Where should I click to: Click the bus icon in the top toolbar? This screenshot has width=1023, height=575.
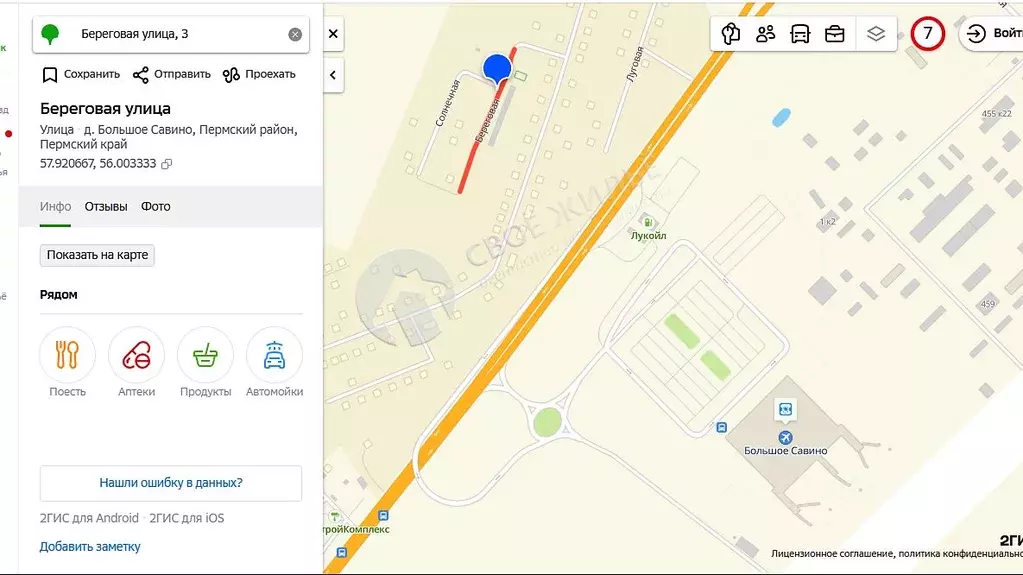pyautogui.click(x=800, y=34)
